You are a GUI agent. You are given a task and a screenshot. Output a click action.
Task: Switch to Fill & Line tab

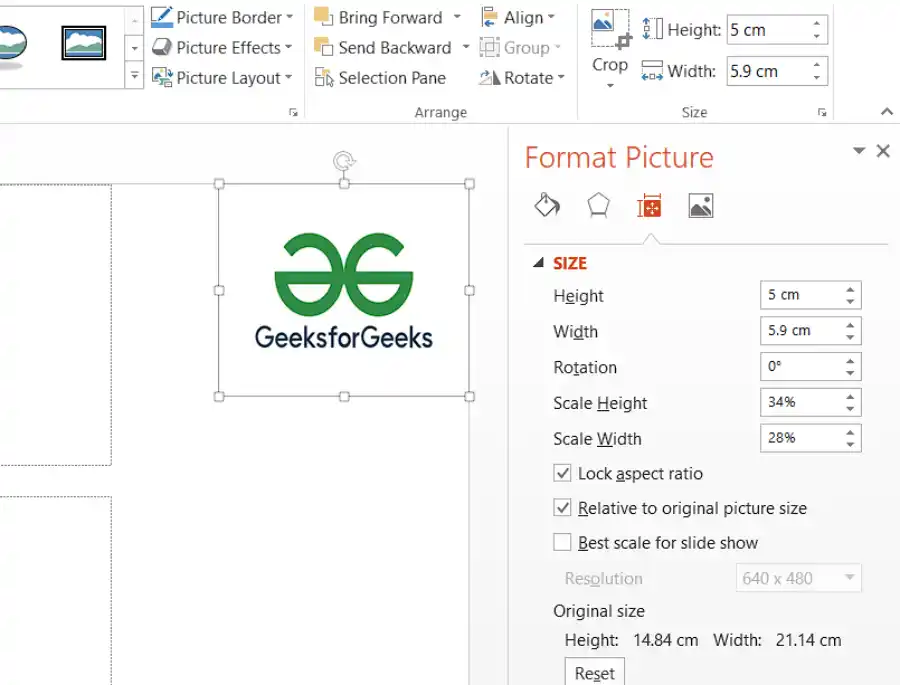point(547,205)
